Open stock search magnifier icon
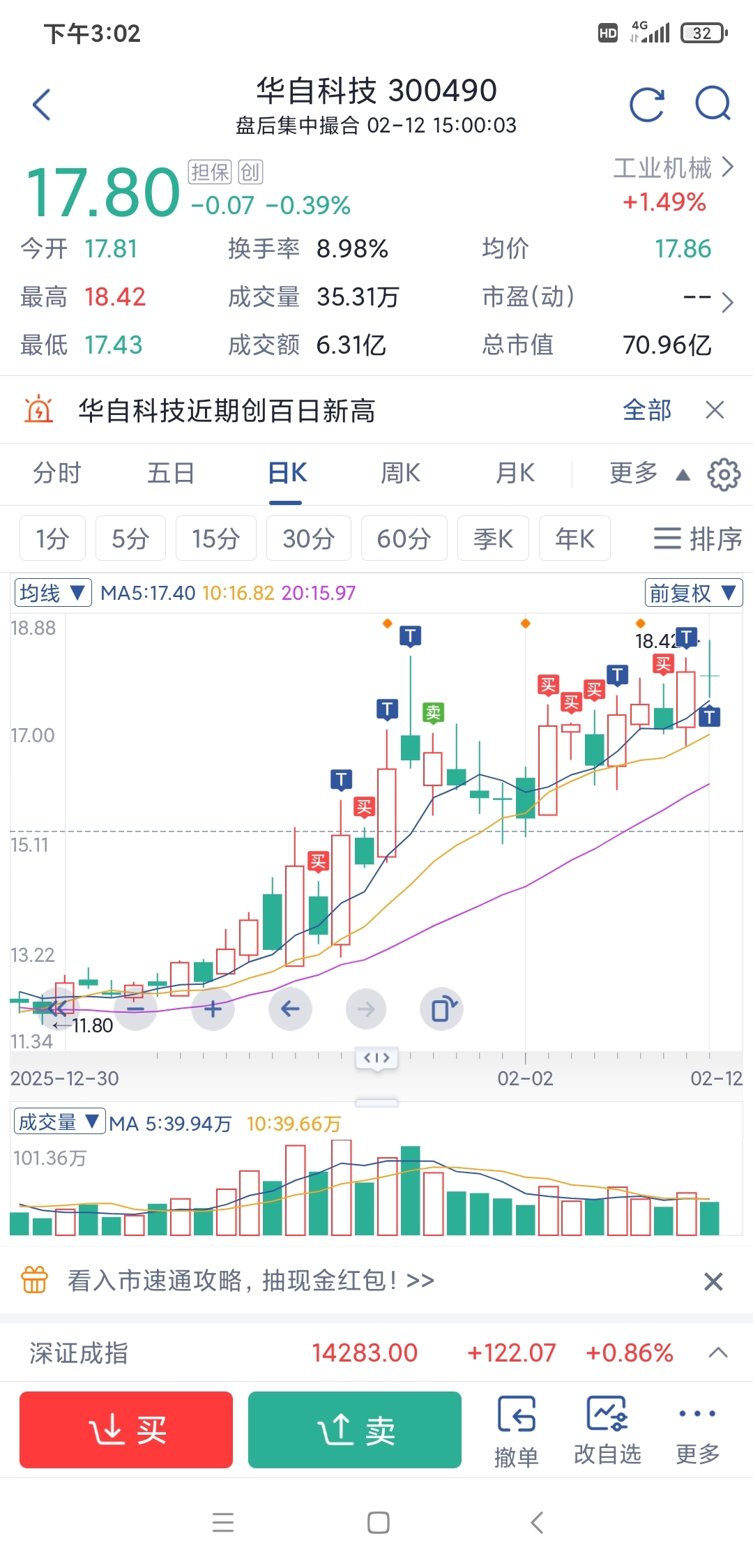 pos(713,105)
